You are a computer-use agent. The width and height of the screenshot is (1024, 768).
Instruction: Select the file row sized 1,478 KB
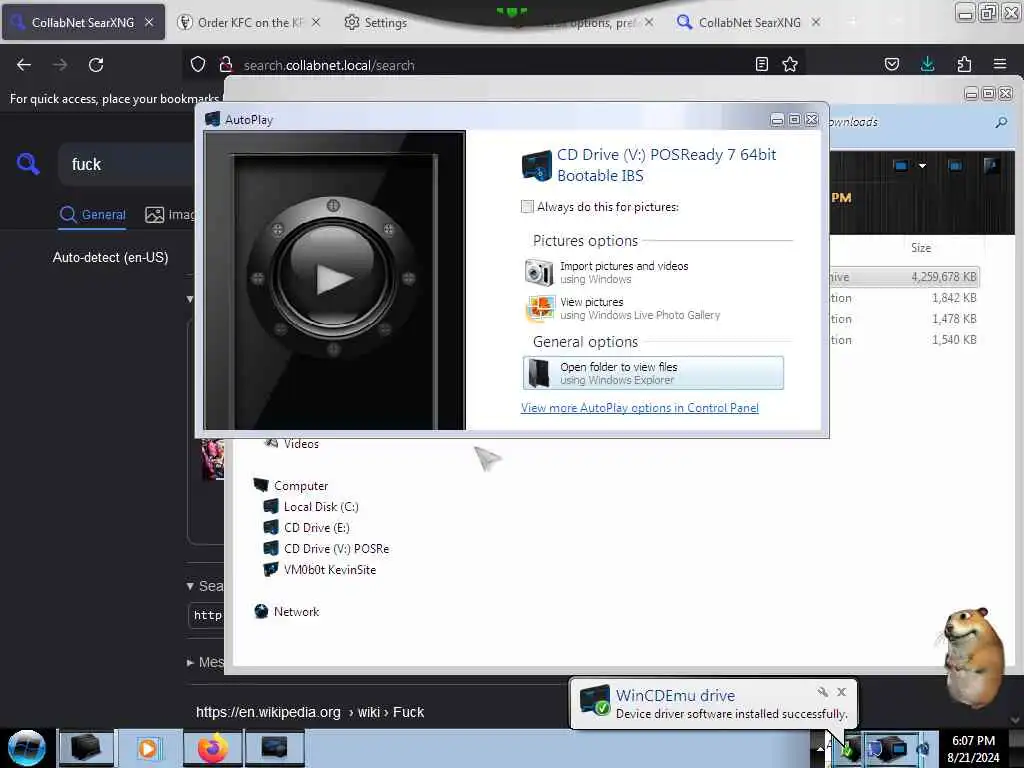[x=904, y=319]
